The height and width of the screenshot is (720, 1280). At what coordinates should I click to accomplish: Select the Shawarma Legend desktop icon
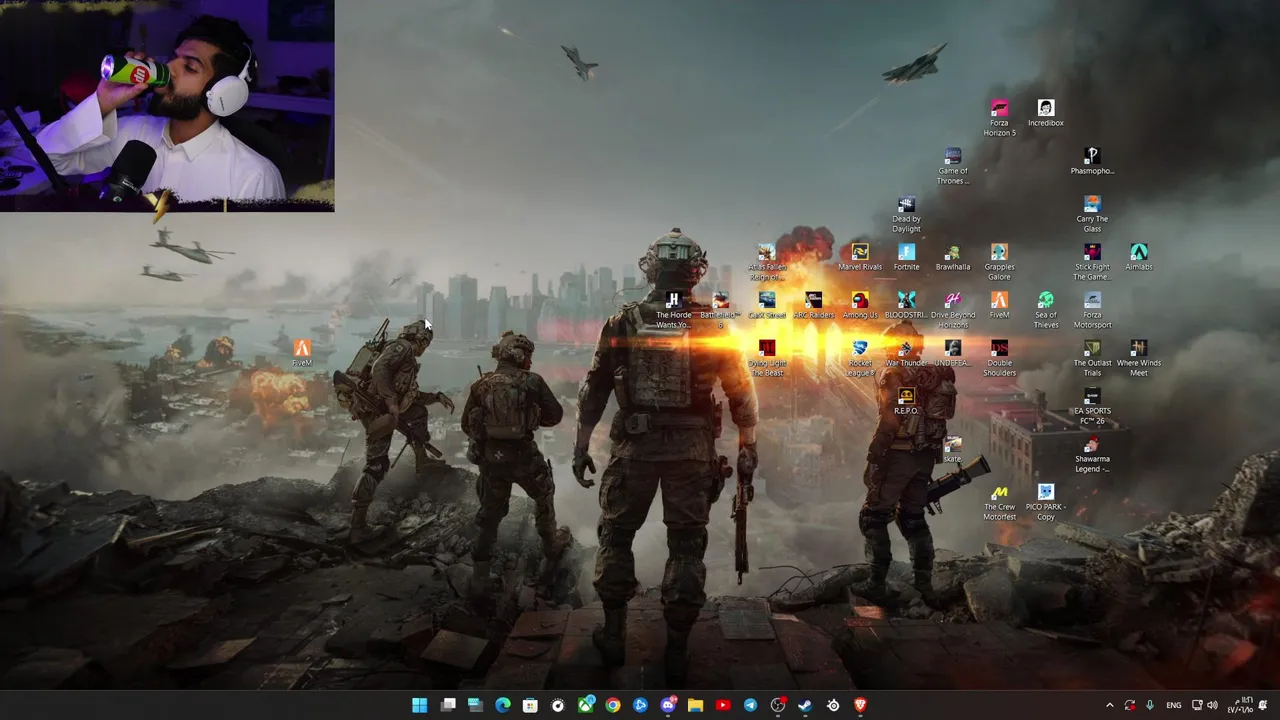pyautogui.click(x=1092, y=453)
